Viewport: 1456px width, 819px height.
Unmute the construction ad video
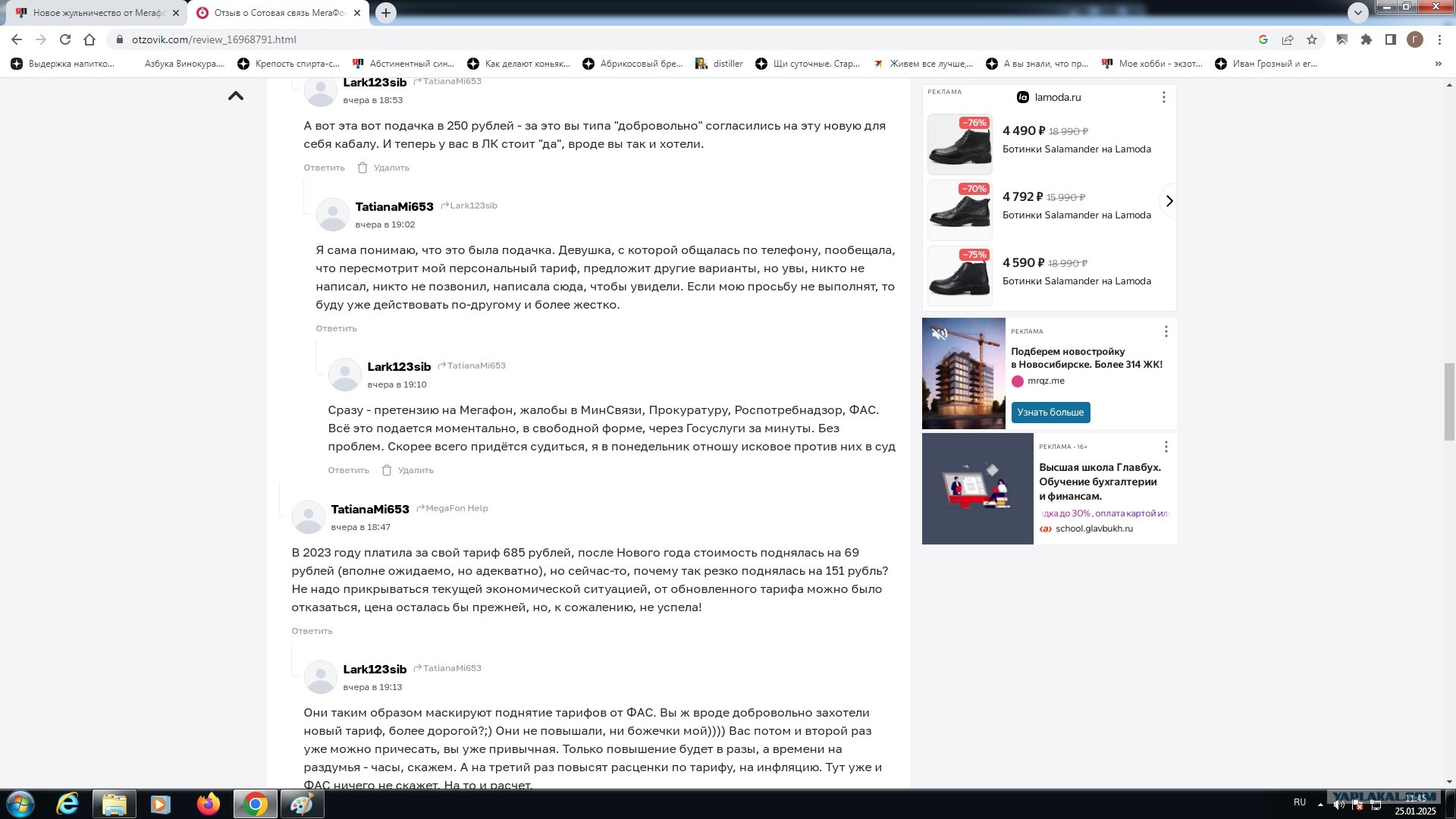(x=940, y=334)
